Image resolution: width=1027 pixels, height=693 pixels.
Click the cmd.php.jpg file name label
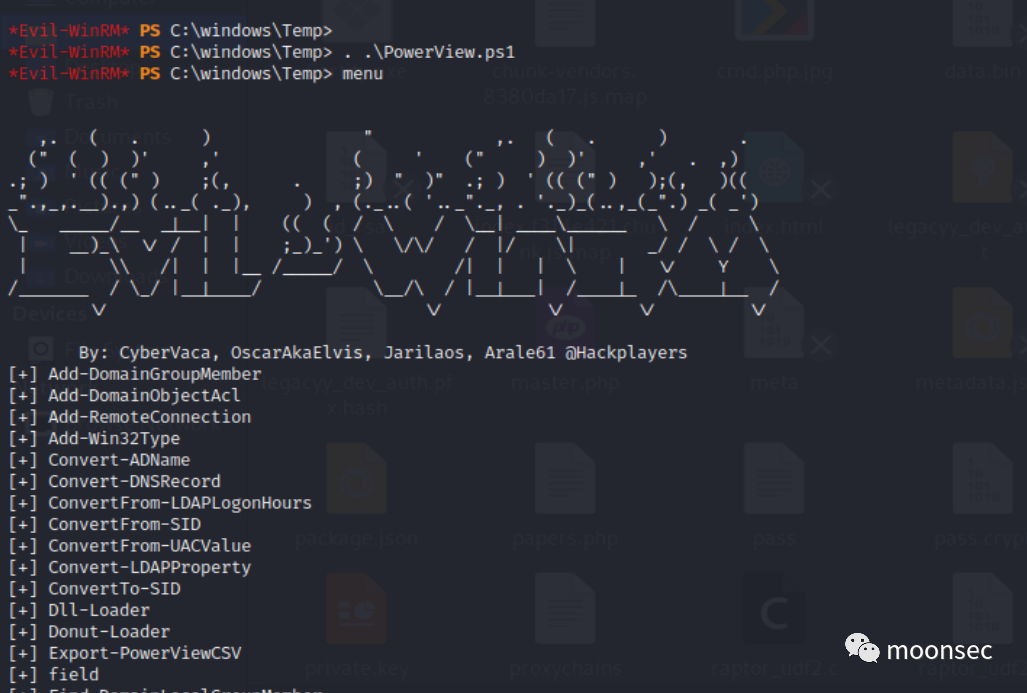pos(774,71)
